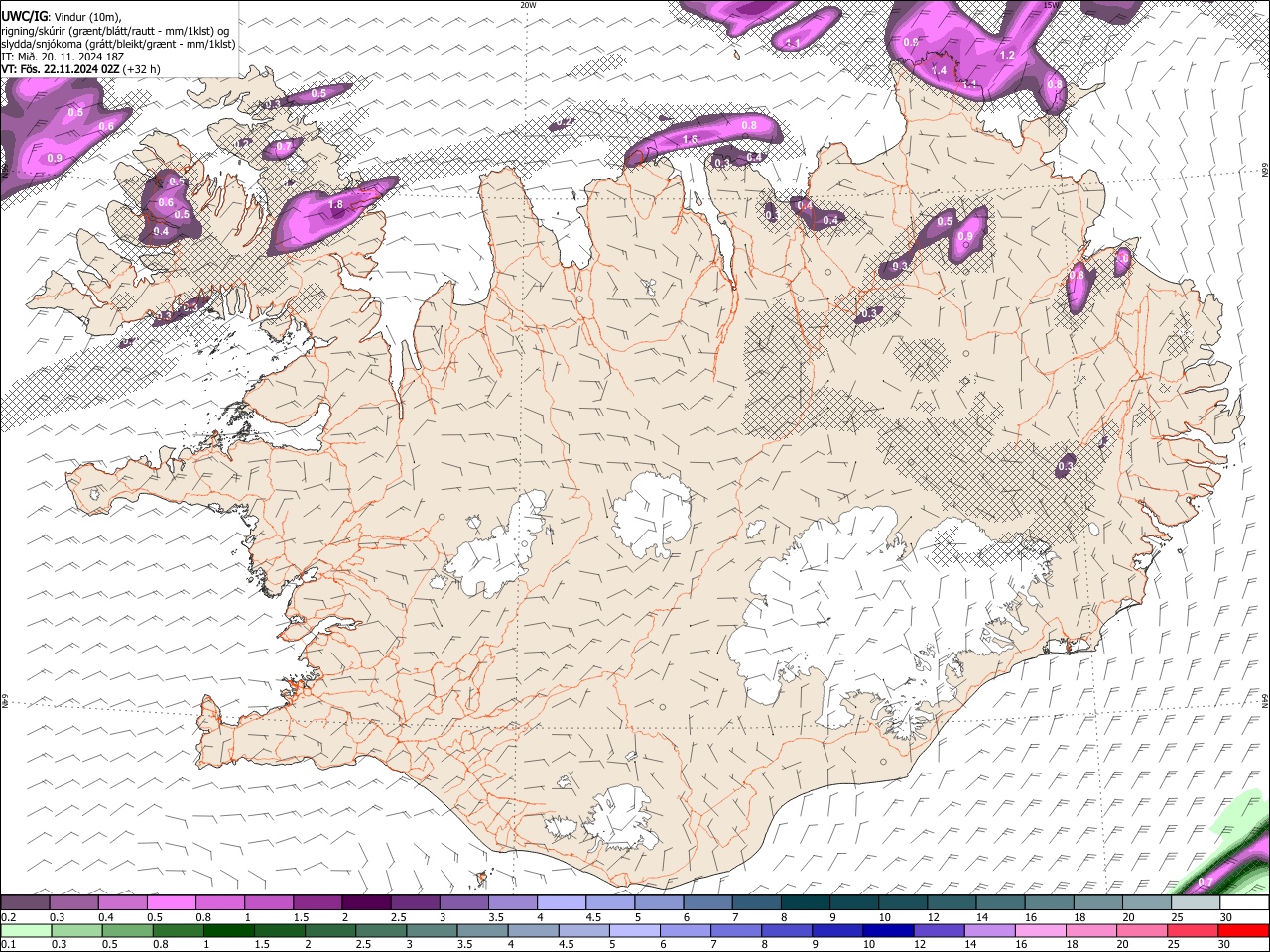Click the '(+32 h)' forecast offset text
This screenshot has height=952, width=1270.
coord(142,69)
